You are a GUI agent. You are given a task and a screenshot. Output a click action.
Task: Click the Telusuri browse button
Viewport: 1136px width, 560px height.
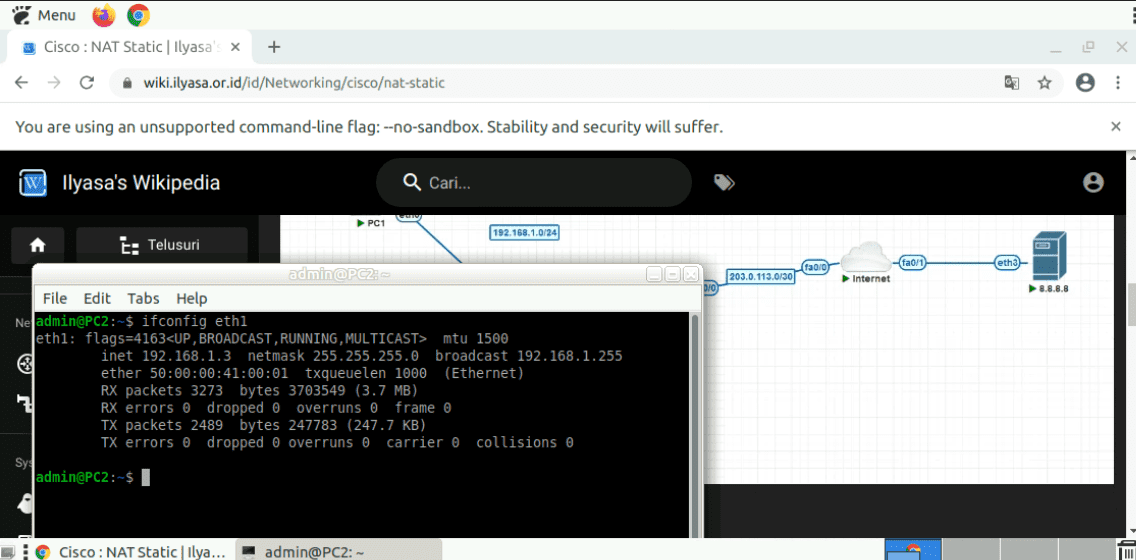[162, 245]
